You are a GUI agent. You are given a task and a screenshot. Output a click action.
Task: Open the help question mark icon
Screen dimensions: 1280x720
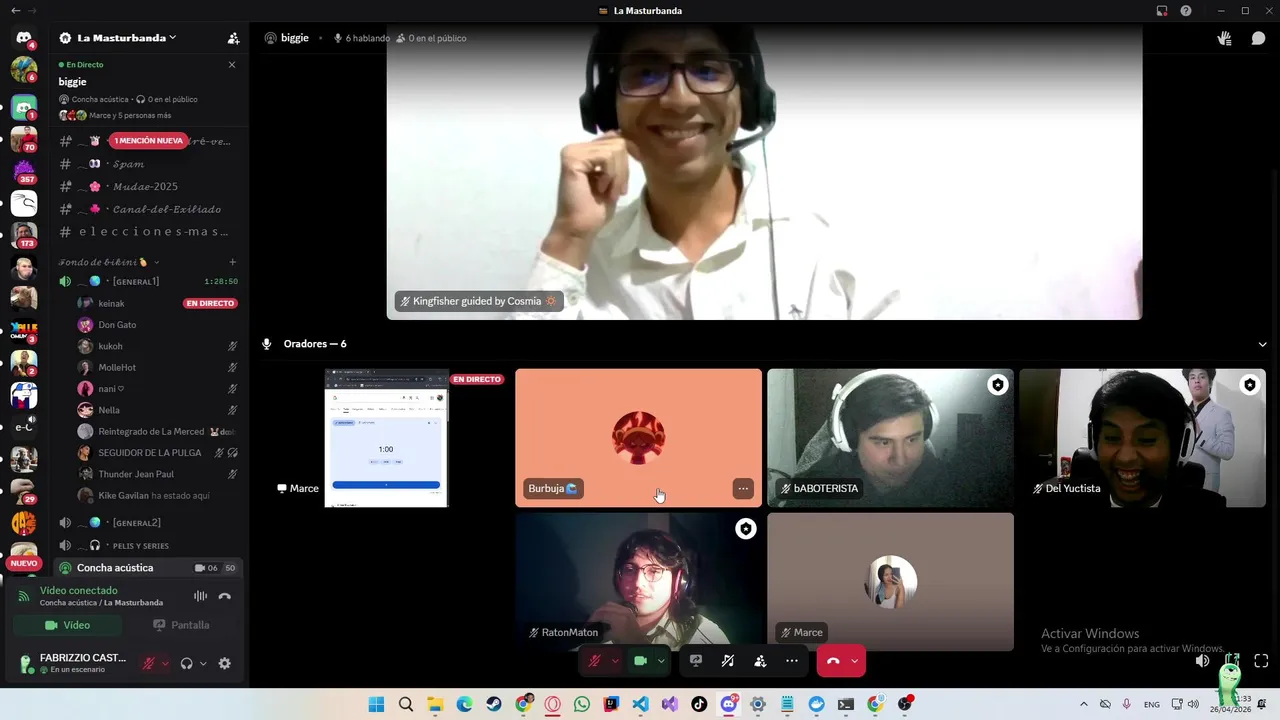tap(1186, 11)
